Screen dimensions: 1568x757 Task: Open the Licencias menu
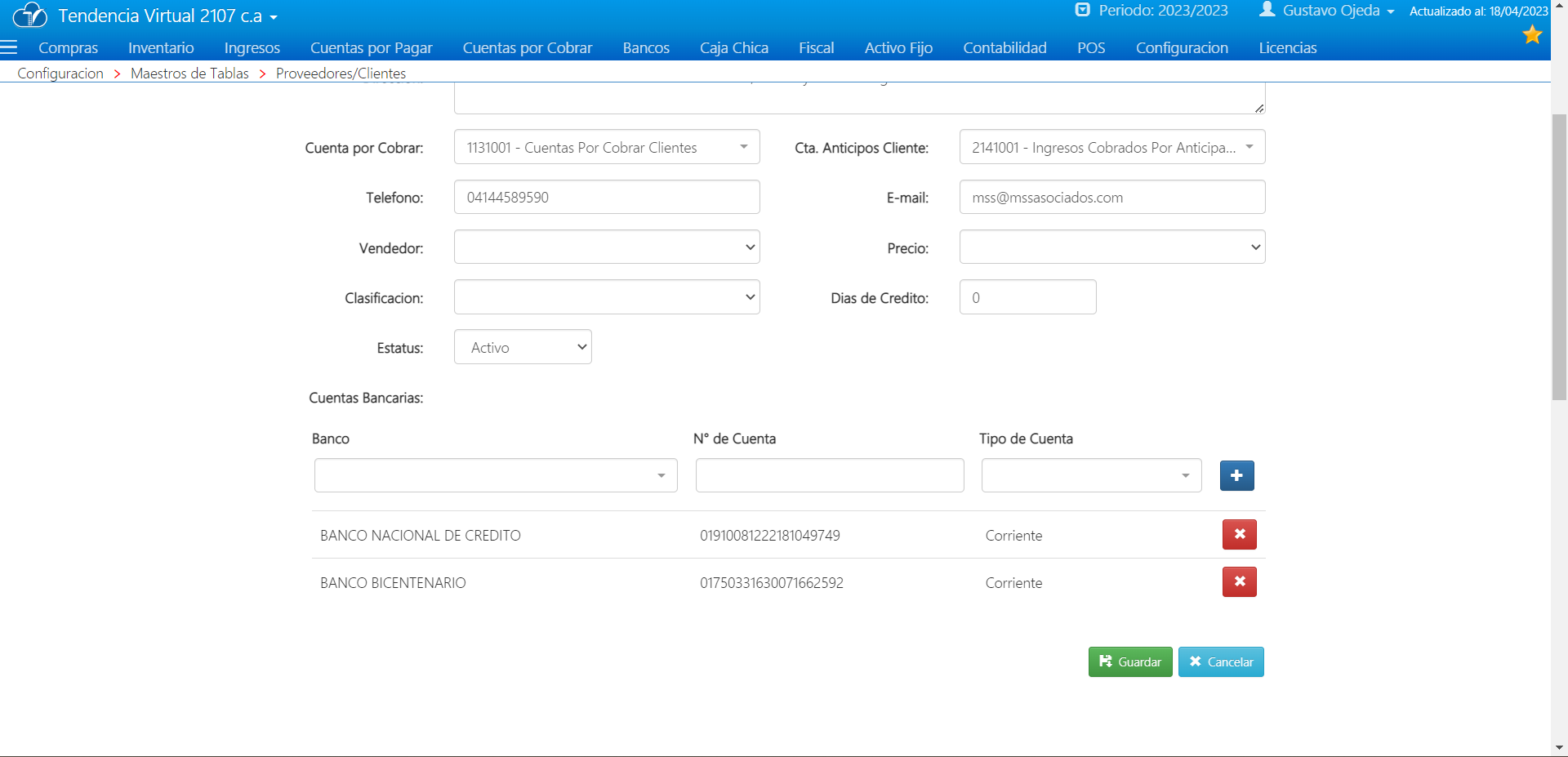1288,48
